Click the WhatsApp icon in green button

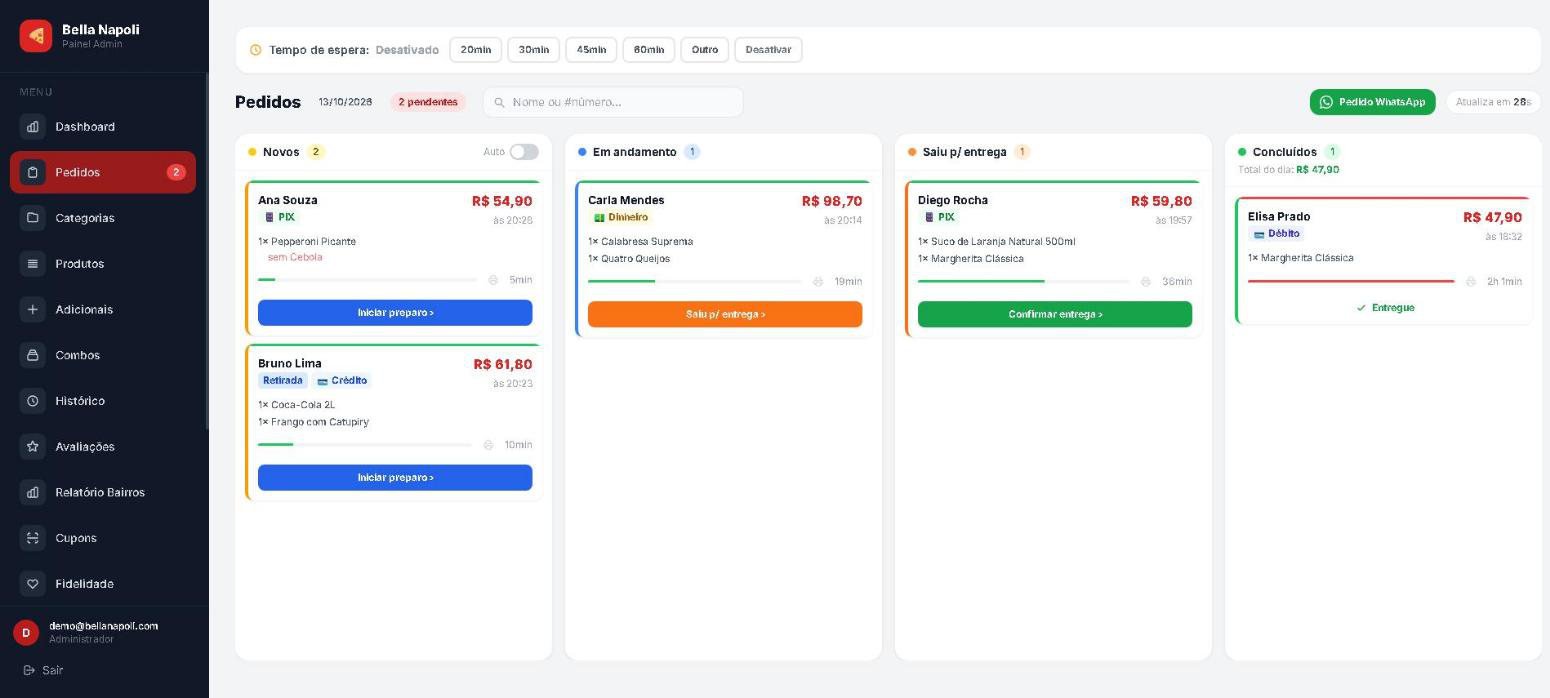click(1326, 102)
